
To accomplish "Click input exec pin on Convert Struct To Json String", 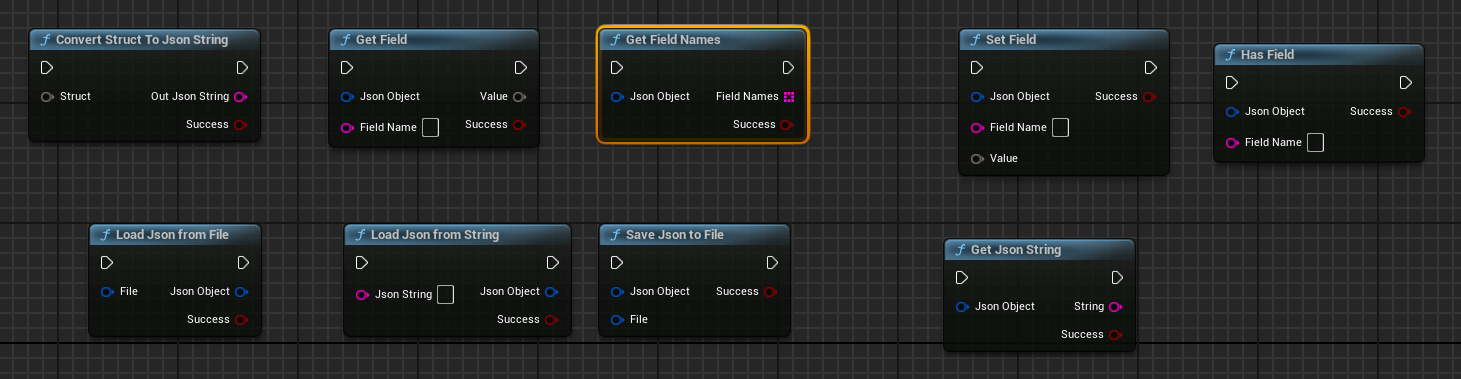I will tap(47, 68).
